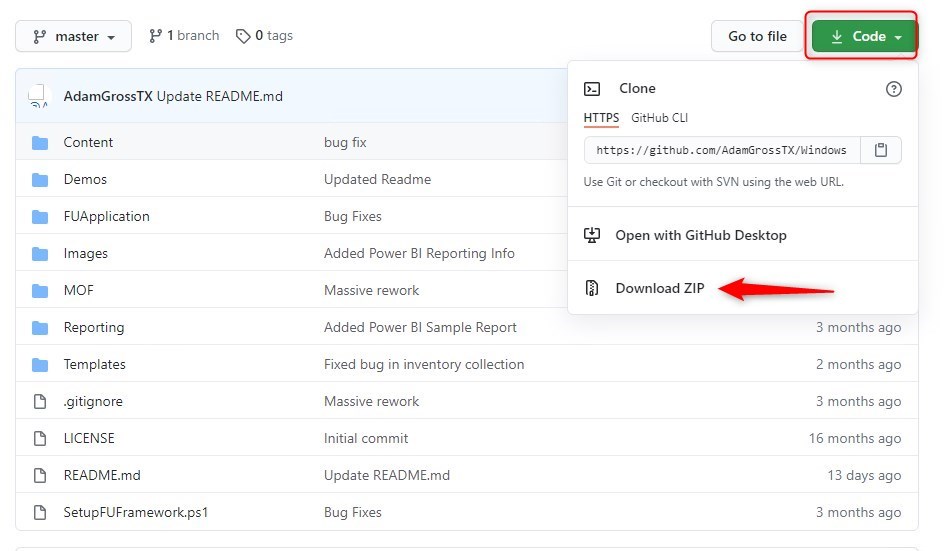Click the tag icon beside 0 tags

(243, 36)
